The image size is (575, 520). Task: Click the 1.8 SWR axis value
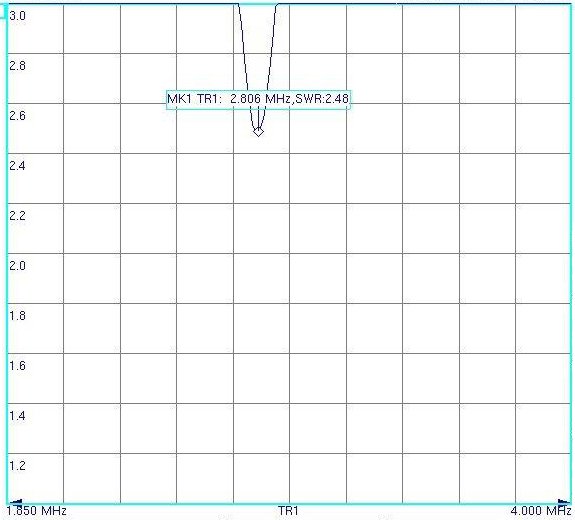(17, 316)
